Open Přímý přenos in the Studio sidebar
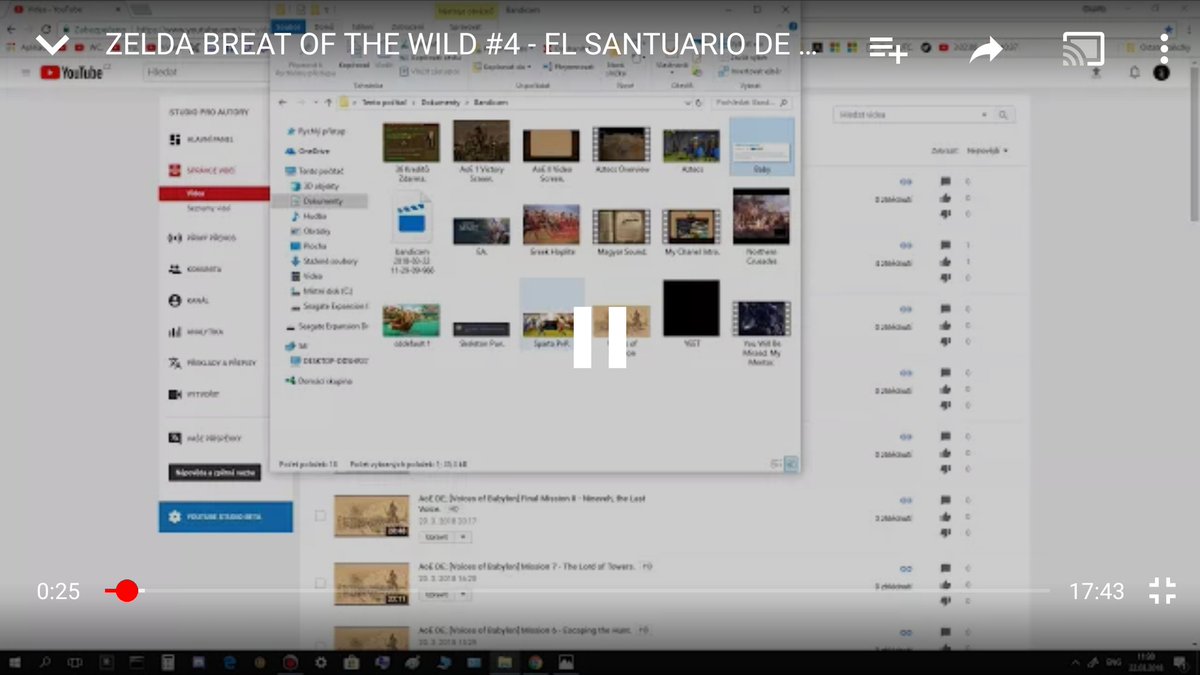The image size is (1200, 675). coord(203,238)
